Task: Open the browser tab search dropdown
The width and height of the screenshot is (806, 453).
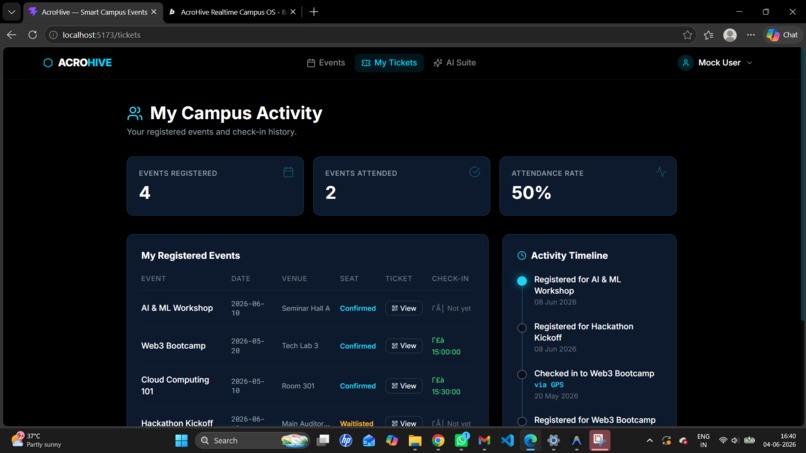Action: click(11, 12)
